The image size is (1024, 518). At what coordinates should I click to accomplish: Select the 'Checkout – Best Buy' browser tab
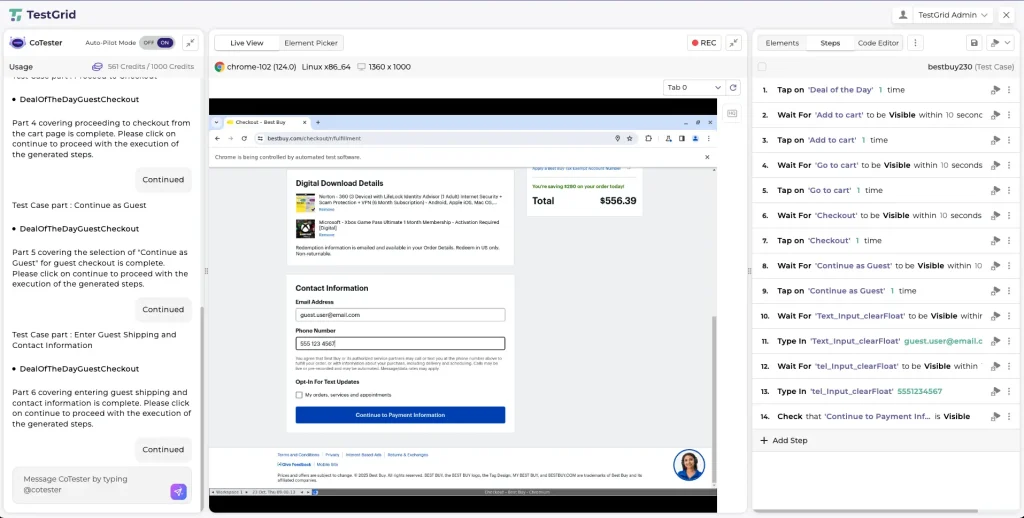point(266,122)
